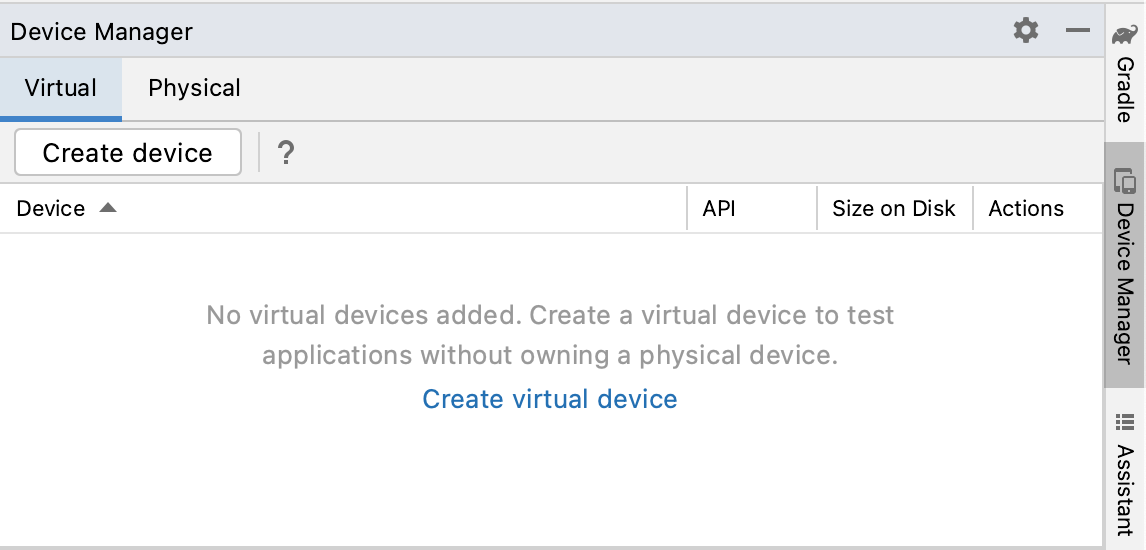
Task: Toggle the Device column sort arrow
Action: 108,208
